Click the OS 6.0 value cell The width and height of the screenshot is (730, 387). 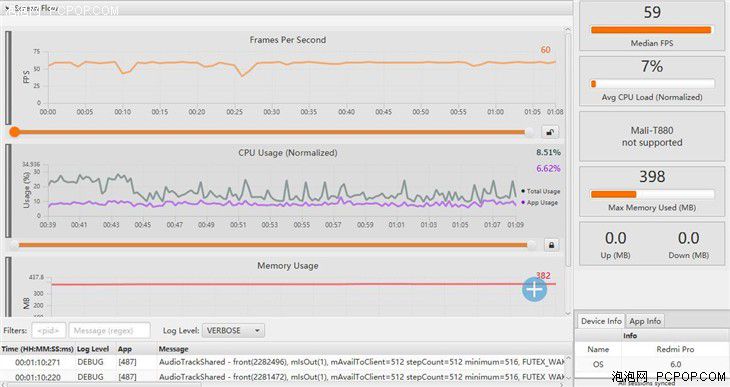coord(675,364)
